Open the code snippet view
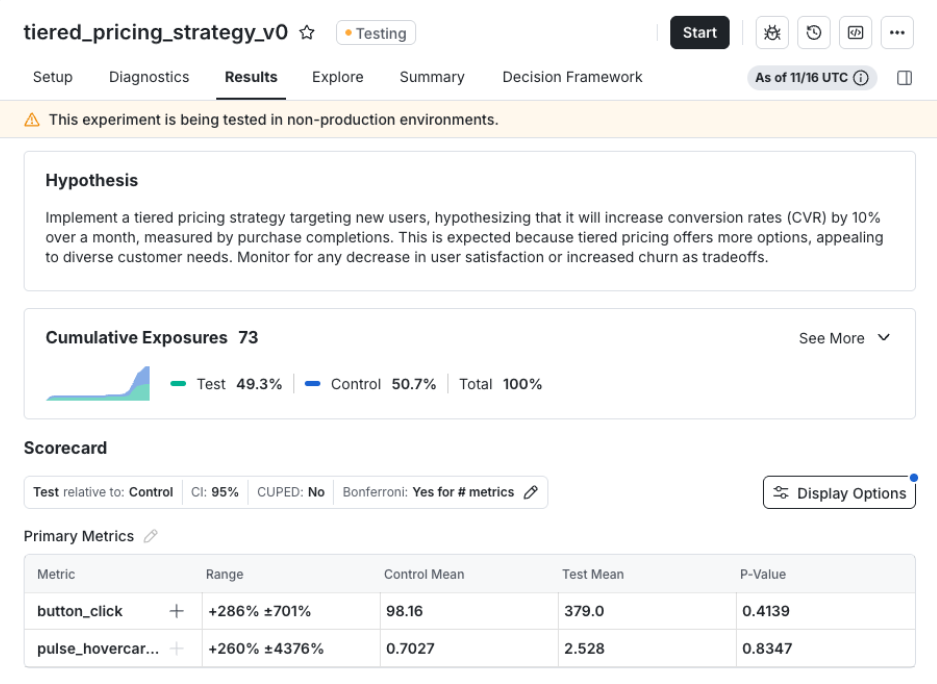937x684 pixels. [x=855, y=32]
